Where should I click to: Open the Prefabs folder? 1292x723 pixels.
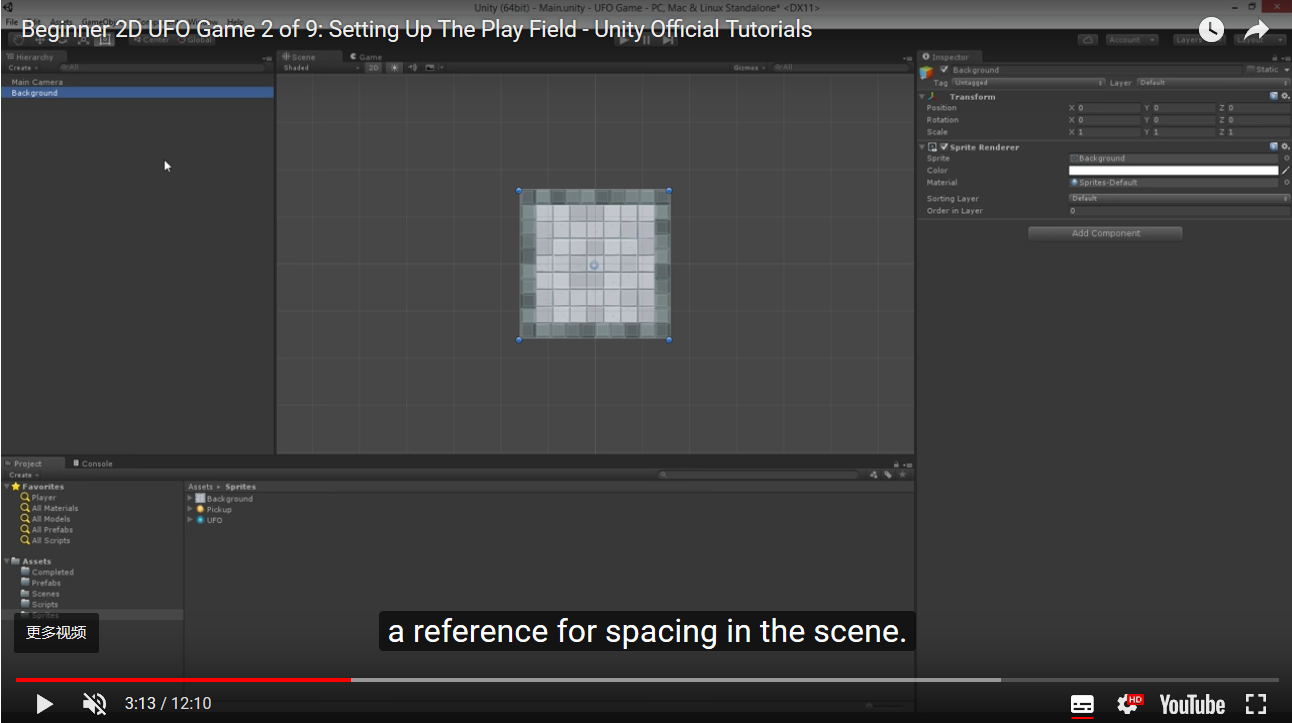(x=41, y=583)
